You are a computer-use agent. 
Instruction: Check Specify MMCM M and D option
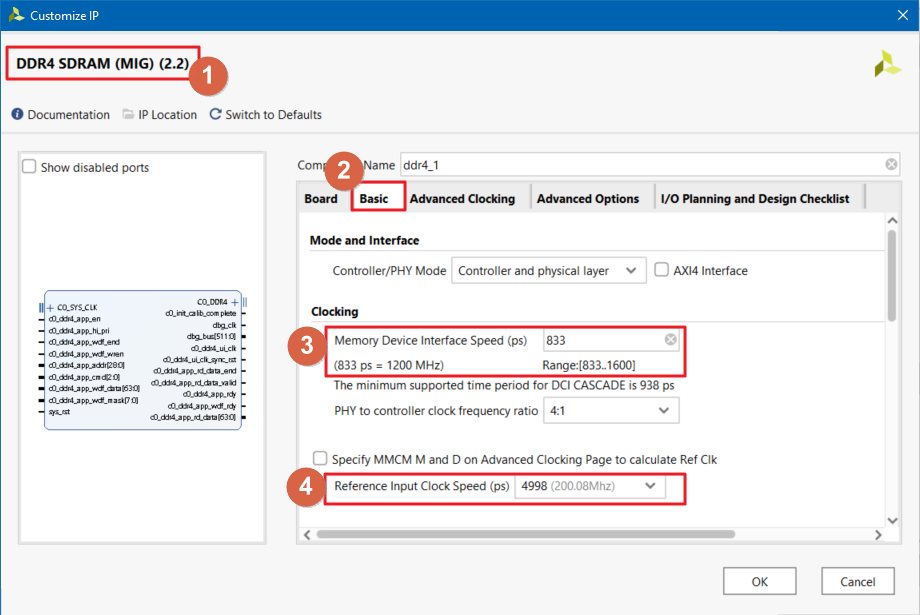(x=320, y=458)
